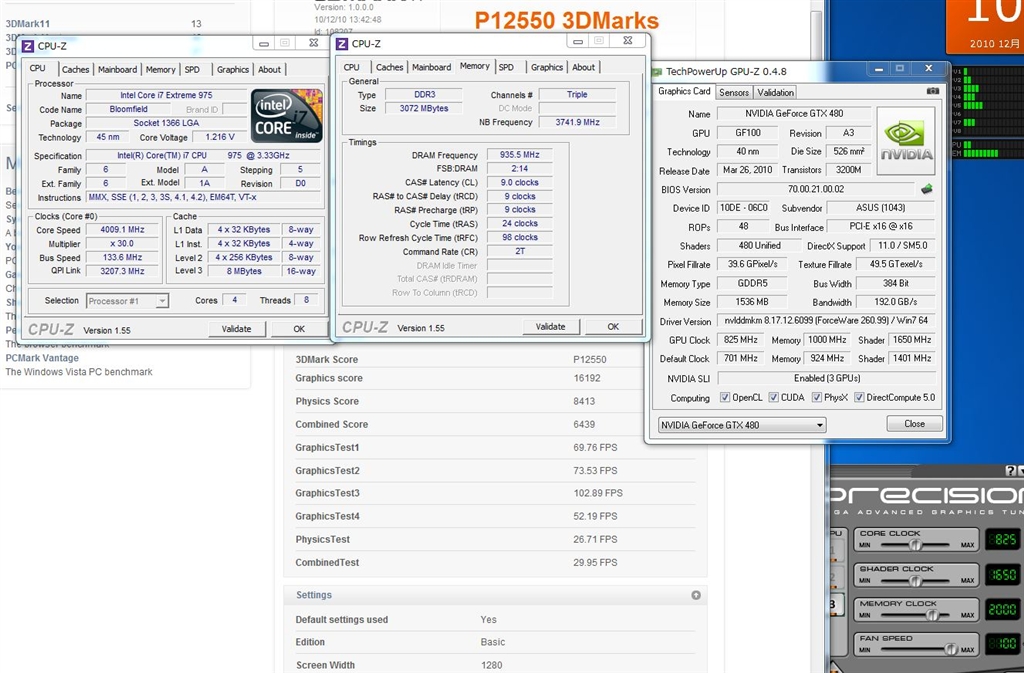Viewport: 1024px width, 673px height.
Task: Click the calendar gadget showing 2010 12月
Action: 985,26
